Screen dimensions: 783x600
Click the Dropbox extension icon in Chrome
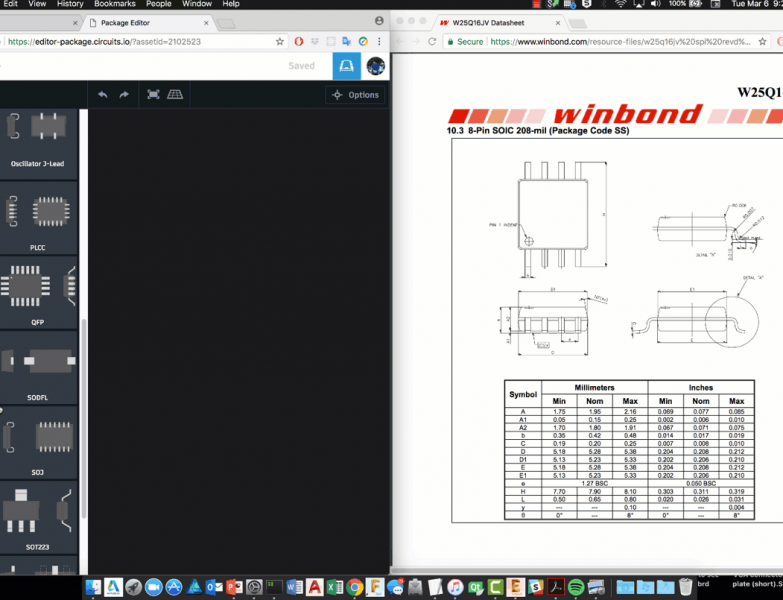315,41
